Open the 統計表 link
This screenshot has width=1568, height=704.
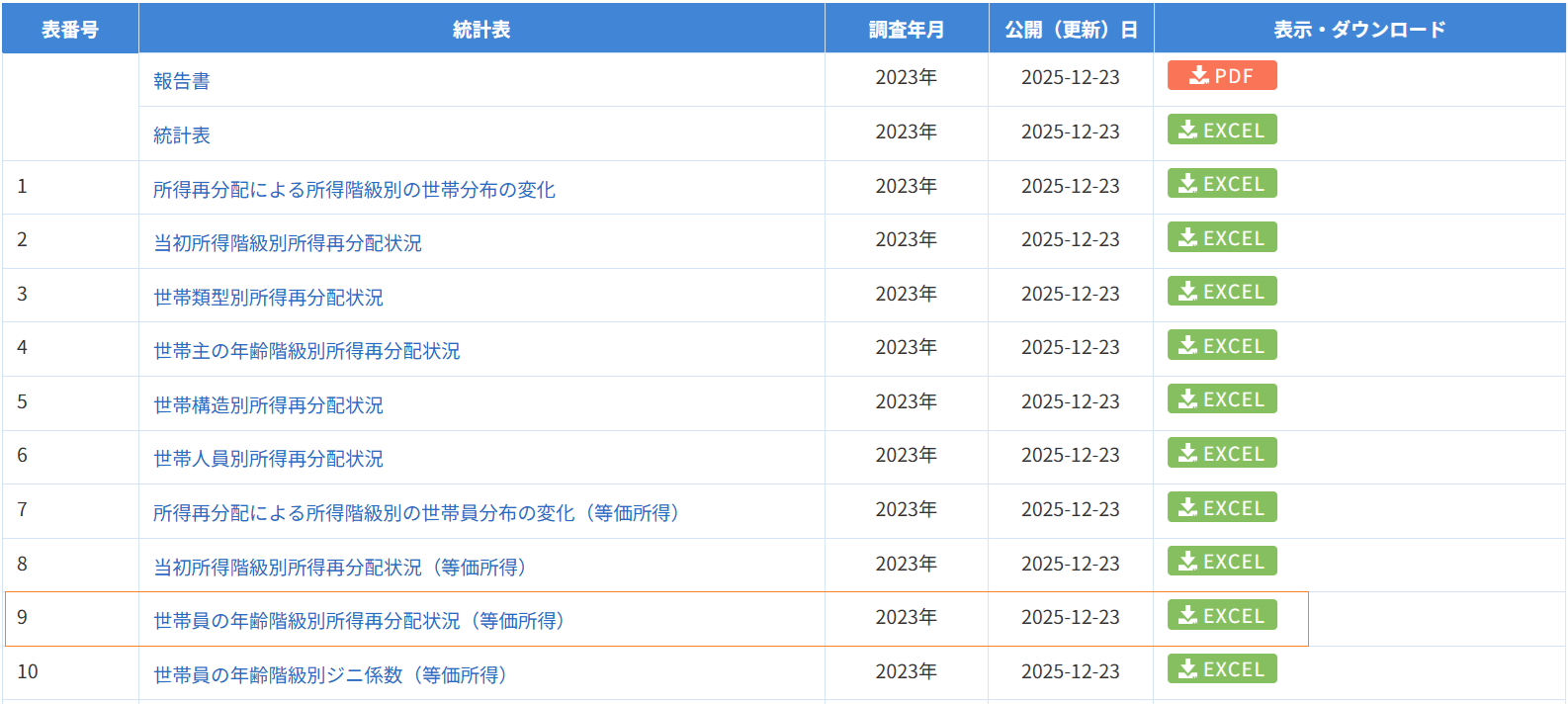coord(182,135)
